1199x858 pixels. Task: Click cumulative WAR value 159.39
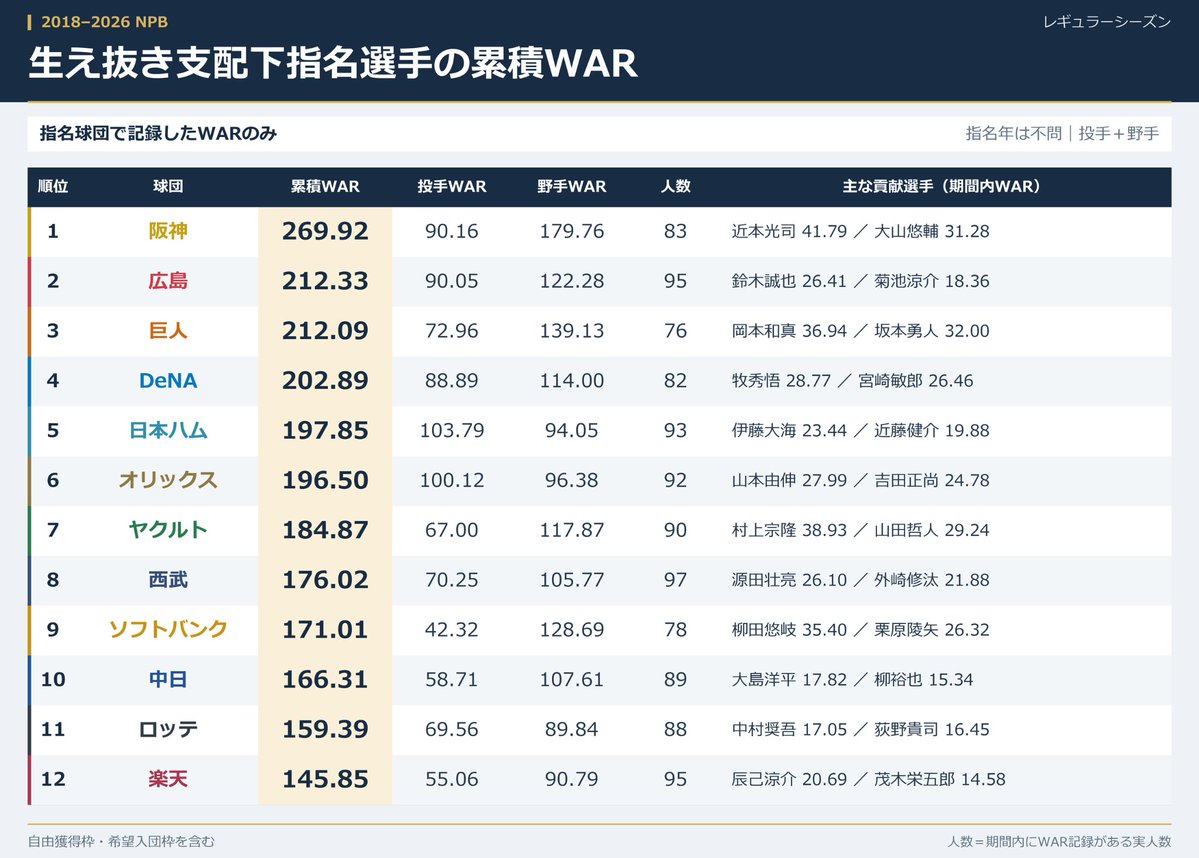tap(325, 729)
